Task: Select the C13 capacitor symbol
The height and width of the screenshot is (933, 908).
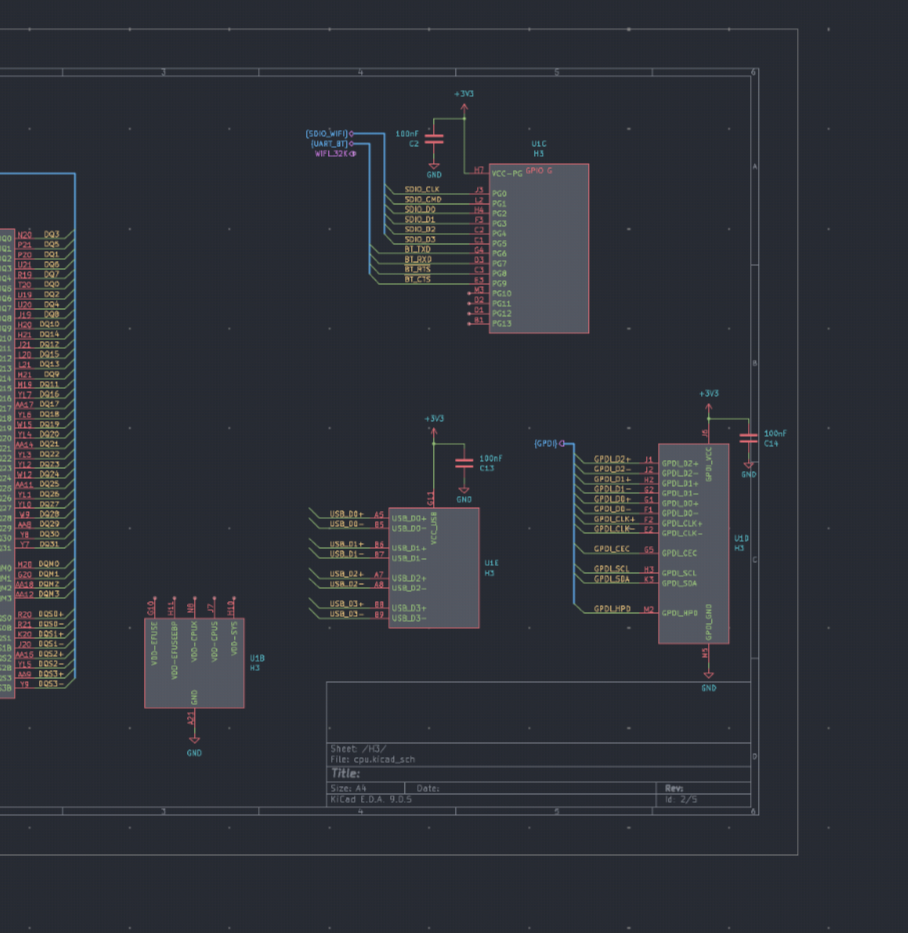Action: point(464,463)
